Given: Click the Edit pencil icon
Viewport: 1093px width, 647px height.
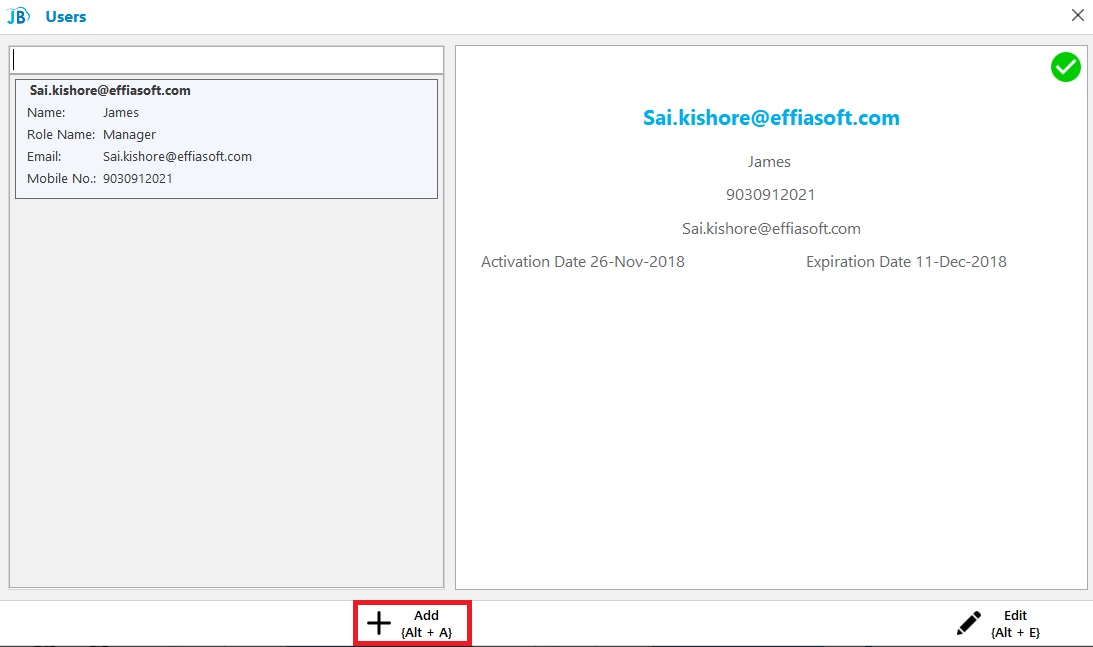Looking at the screenshot, I should click(x=968, y=623).
